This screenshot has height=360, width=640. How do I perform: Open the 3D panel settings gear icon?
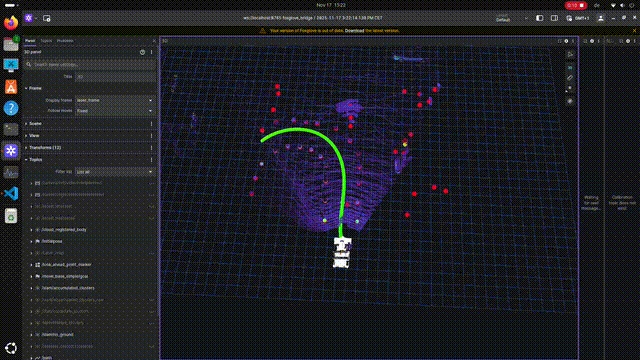(567, 41)
